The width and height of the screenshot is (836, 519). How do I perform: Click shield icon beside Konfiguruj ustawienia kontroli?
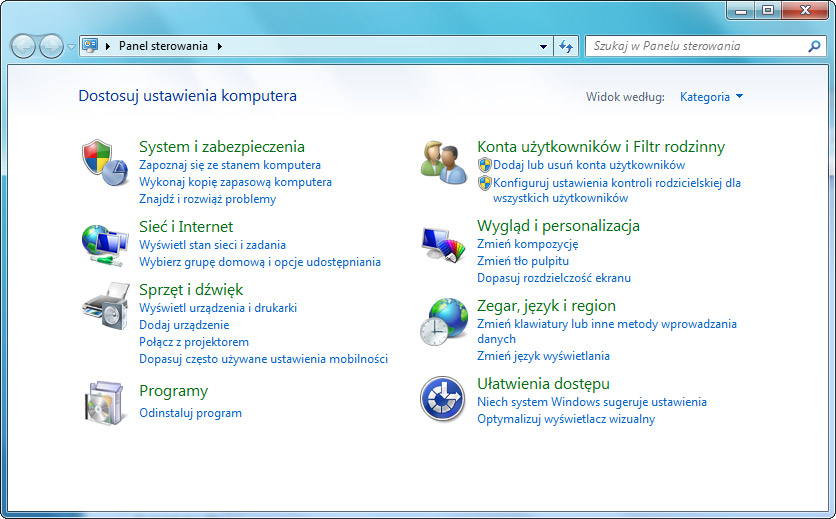tap(484, 183)
